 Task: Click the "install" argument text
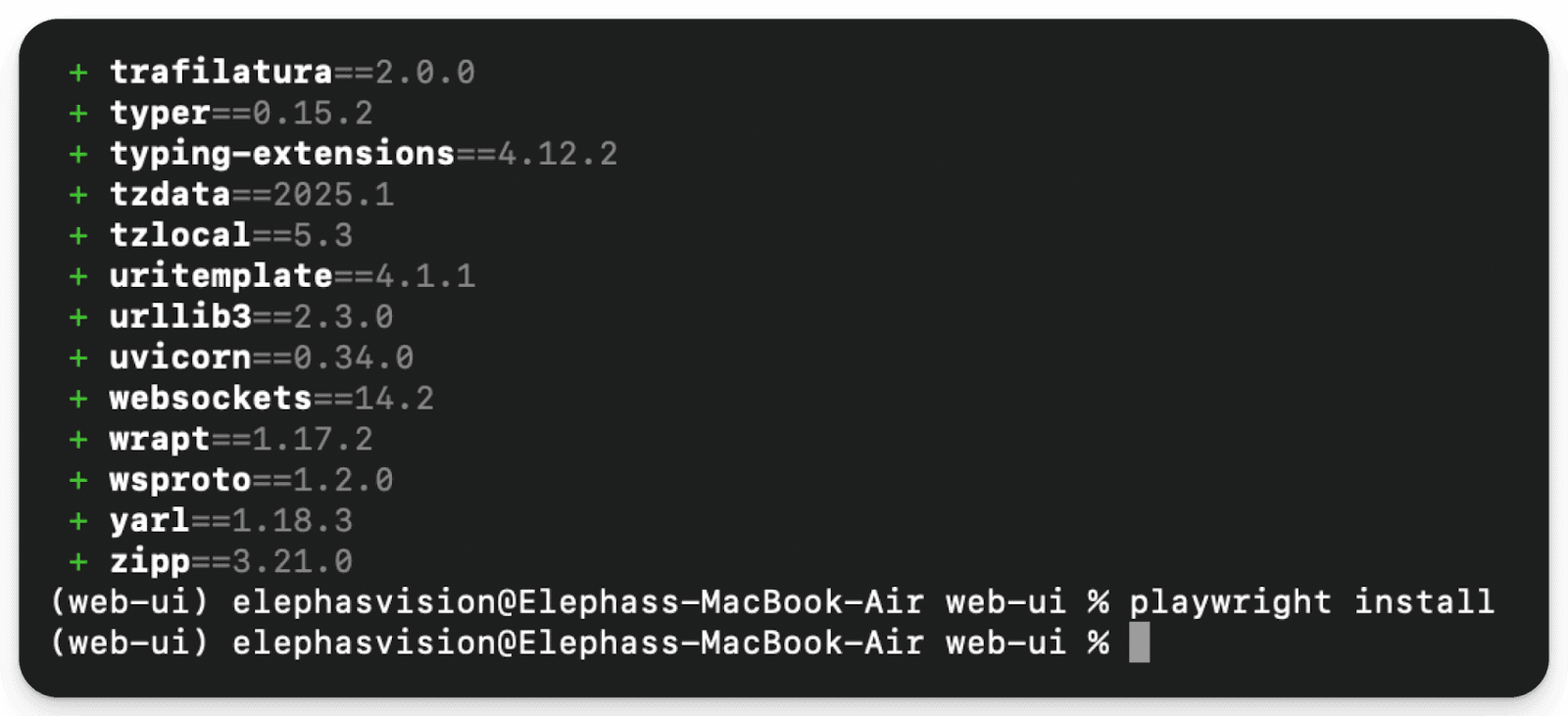pos(1424,601)
